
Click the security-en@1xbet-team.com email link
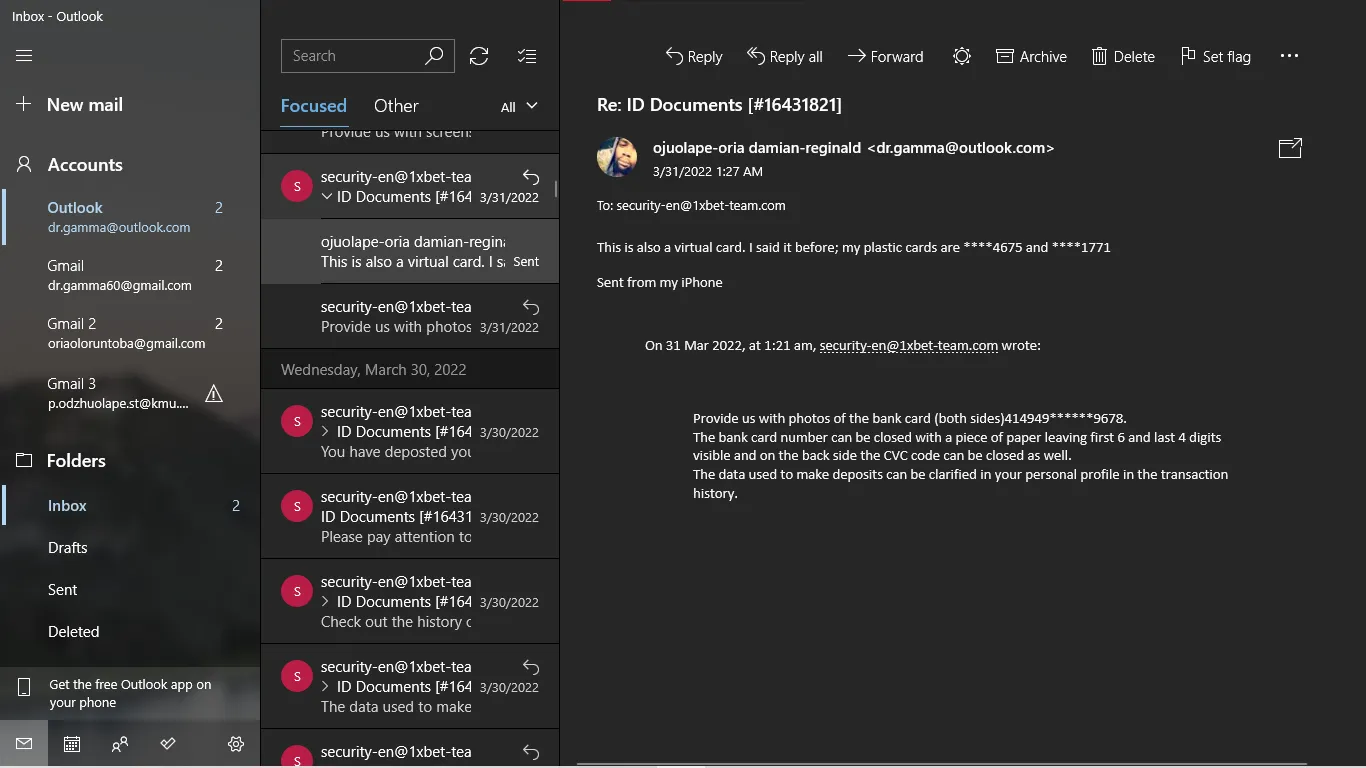pos(908,346)
